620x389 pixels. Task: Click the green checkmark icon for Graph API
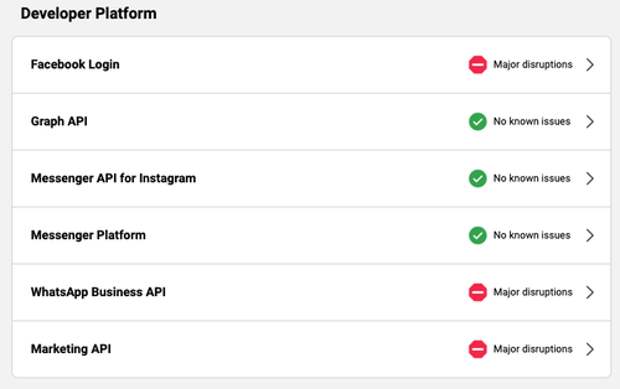point(478,121)
